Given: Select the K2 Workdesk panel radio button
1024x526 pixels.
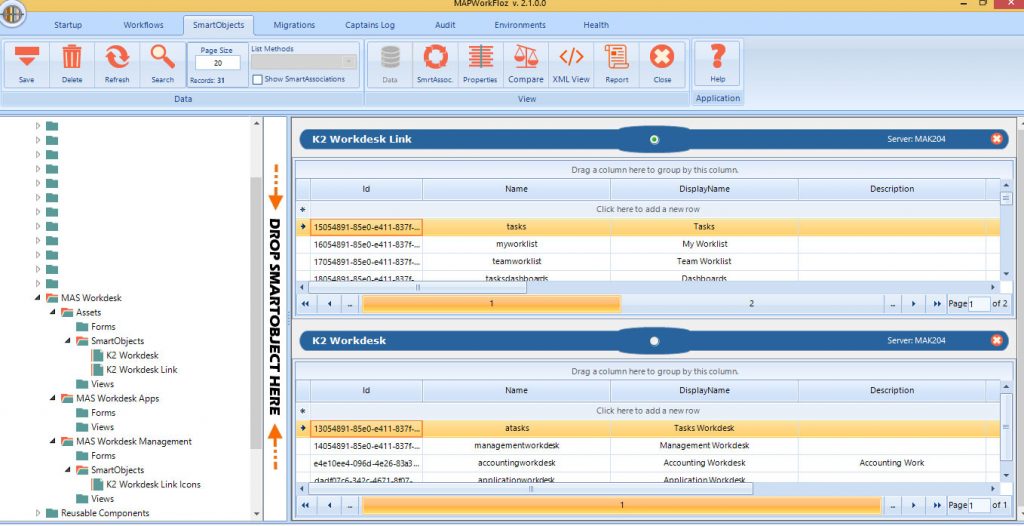Looking at the screenshot, I should tap(654, 341).
